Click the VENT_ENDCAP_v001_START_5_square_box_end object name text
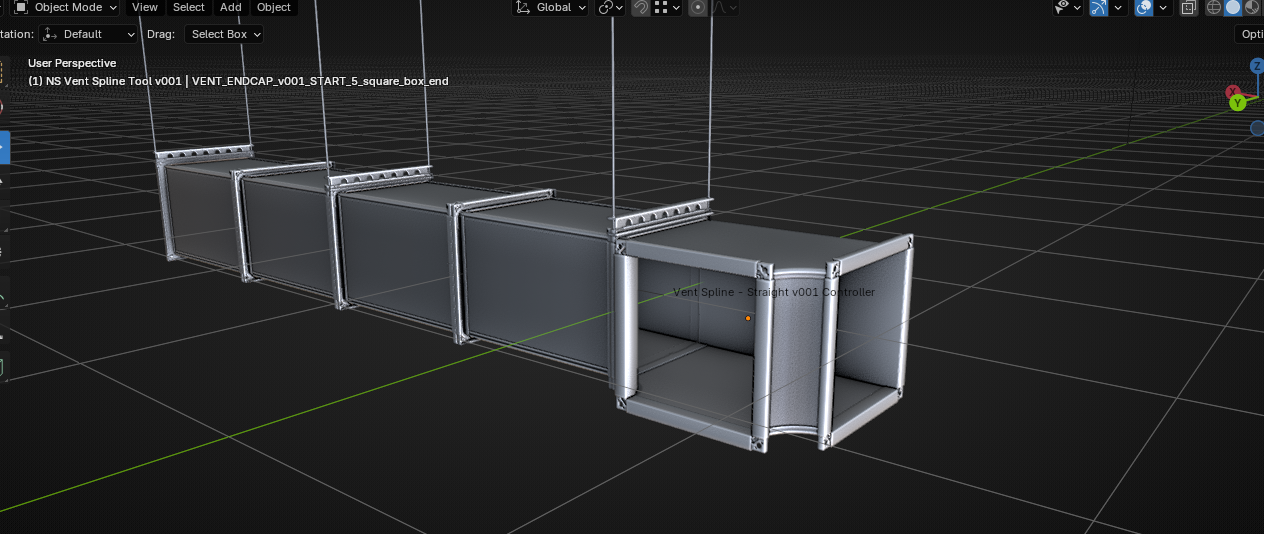 point(320,81)
